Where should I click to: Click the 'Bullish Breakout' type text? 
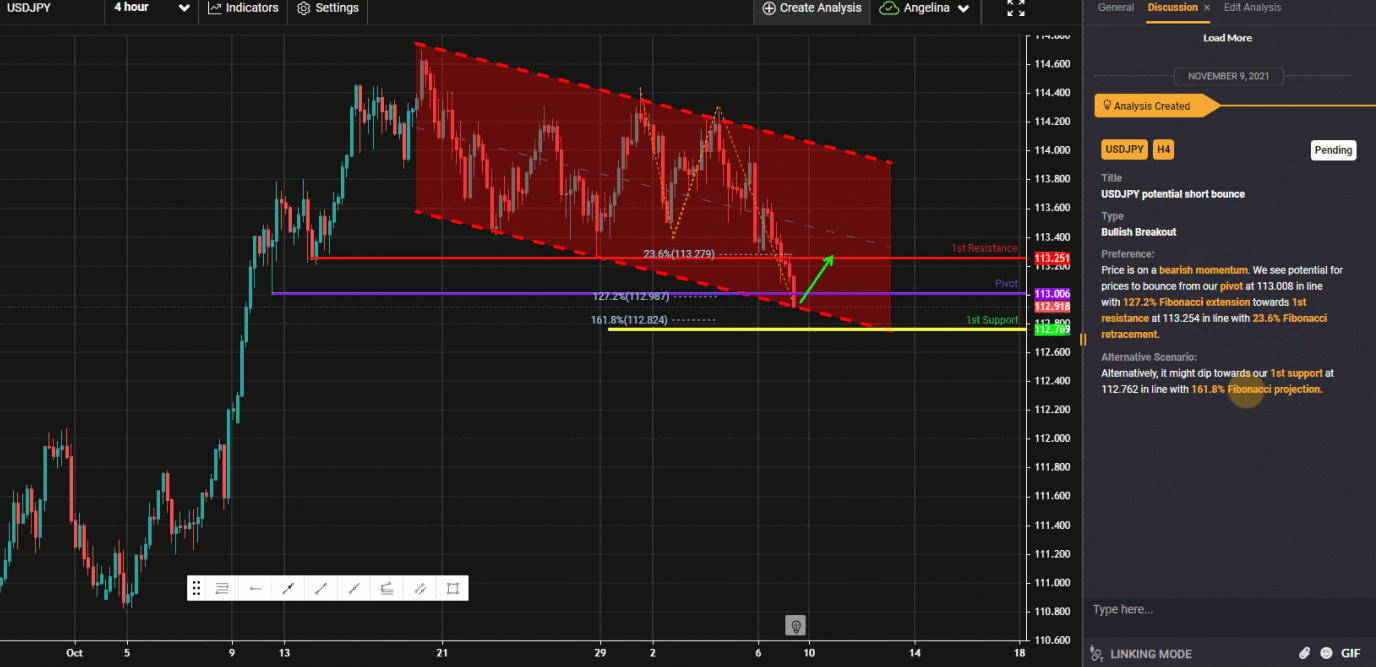[1139, 232]
